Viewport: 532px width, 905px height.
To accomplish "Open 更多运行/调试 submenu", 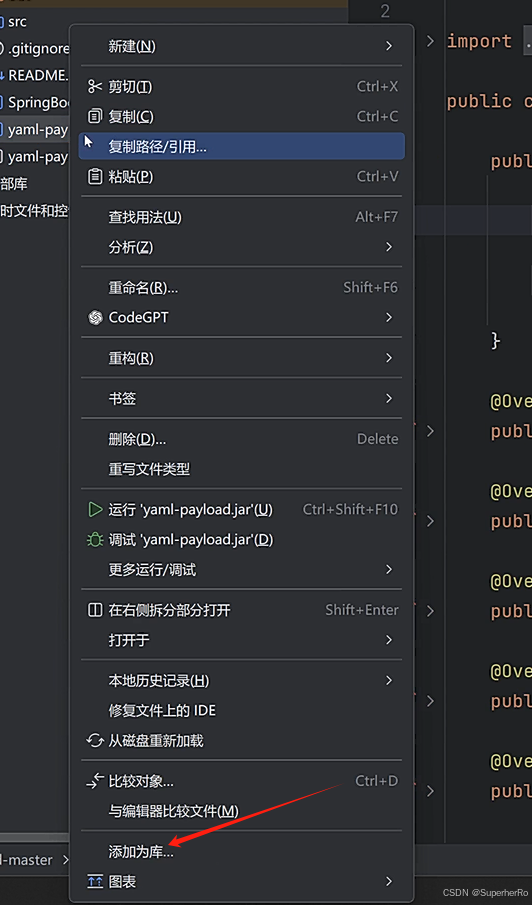I will [242, 570].
